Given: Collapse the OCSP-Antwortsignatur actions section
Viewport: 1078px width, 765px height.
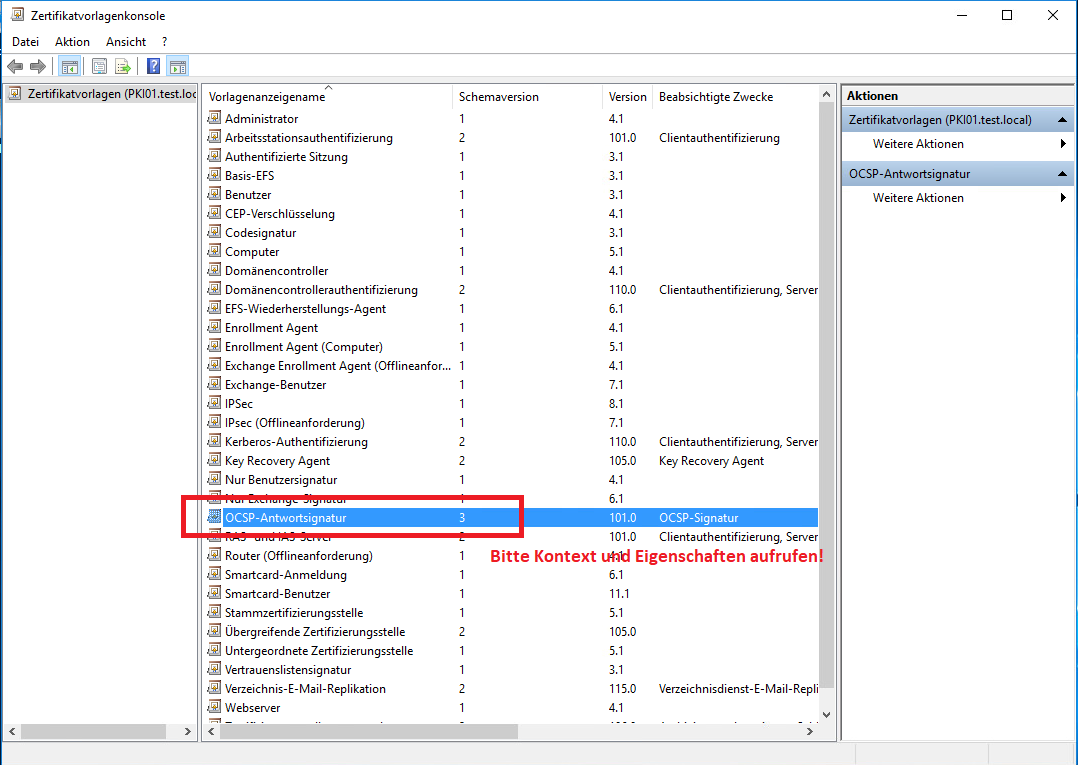Looking at the screenshot, I should pos(1062,174).
